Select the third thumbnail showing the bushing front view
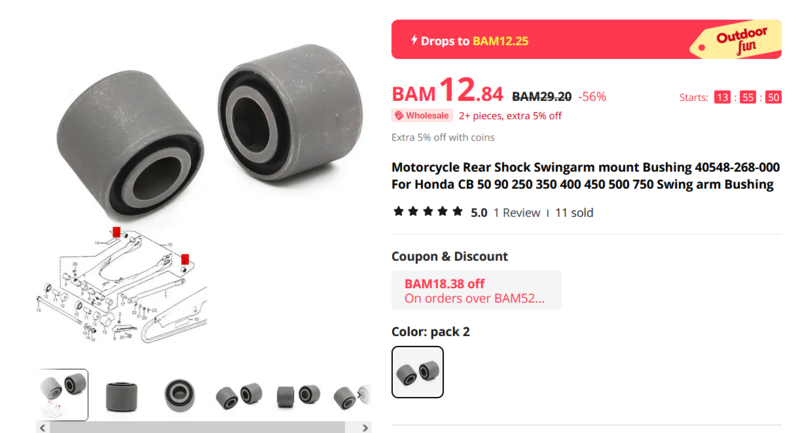 180,395
